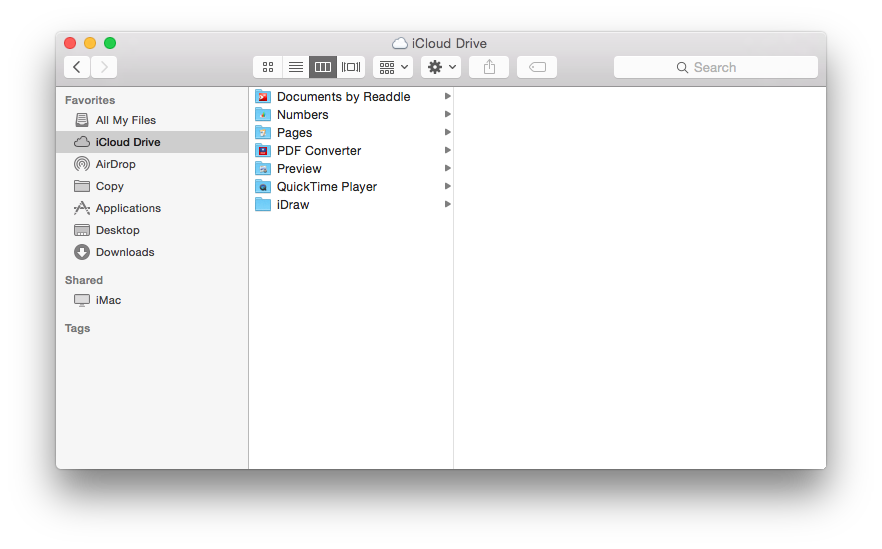Click the iDraw folder icon
Viewport: 882px width, 549px height.
coord(263,204)
